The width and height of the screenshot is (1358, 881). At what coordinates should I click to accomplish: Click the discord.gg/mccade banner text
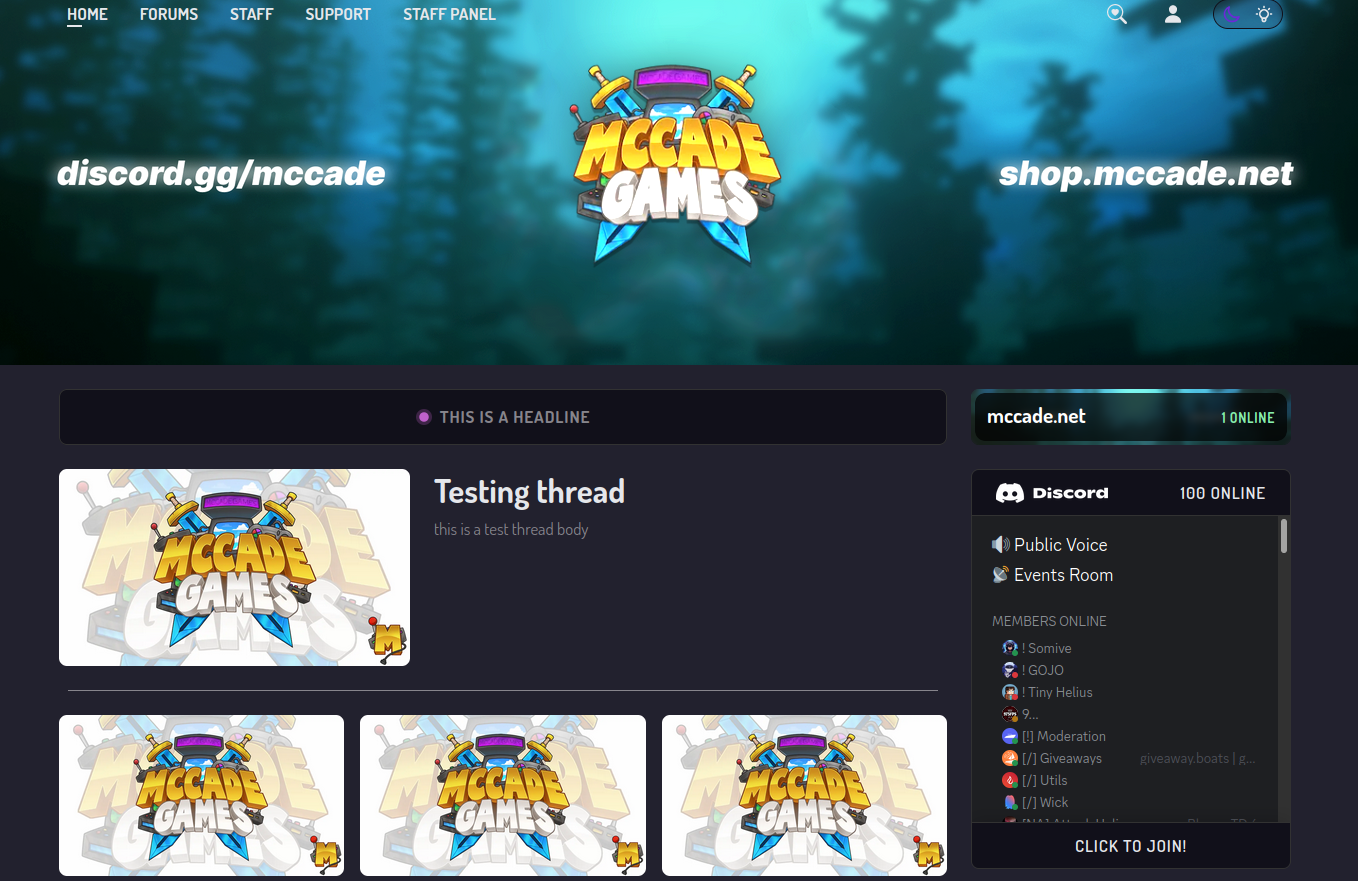click(x=221, y=173)
